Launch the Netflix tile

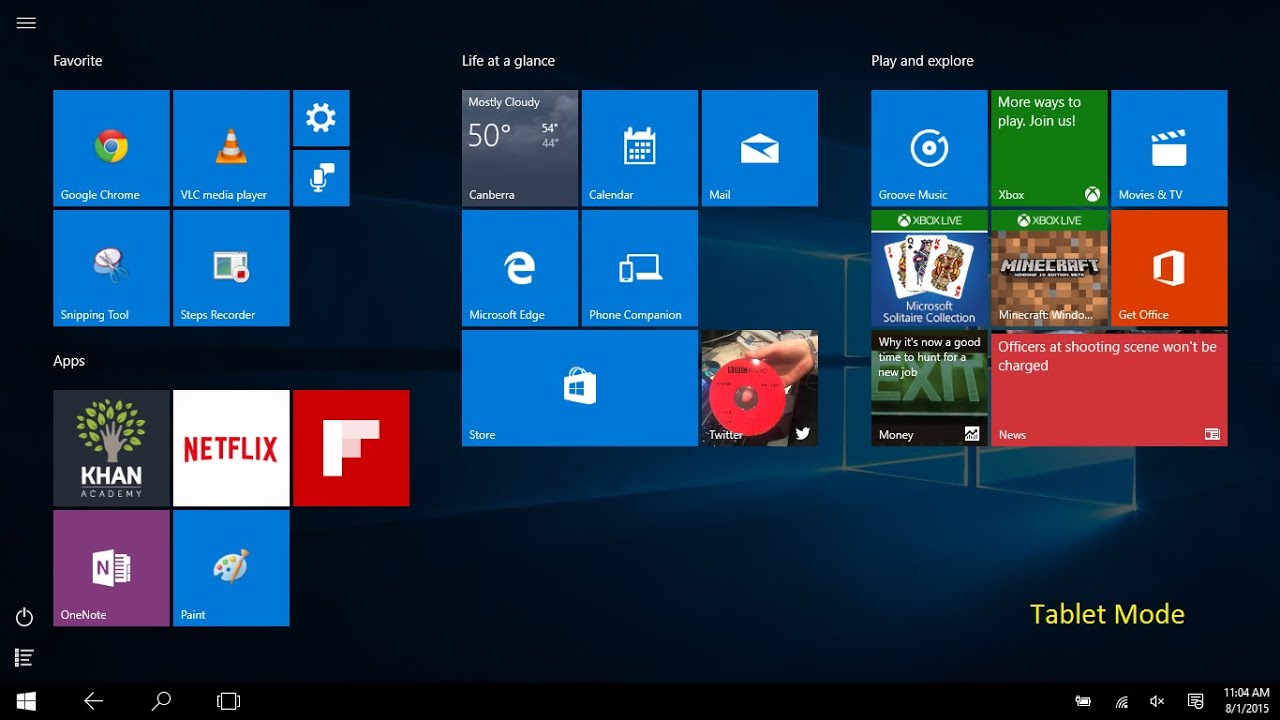231,448
